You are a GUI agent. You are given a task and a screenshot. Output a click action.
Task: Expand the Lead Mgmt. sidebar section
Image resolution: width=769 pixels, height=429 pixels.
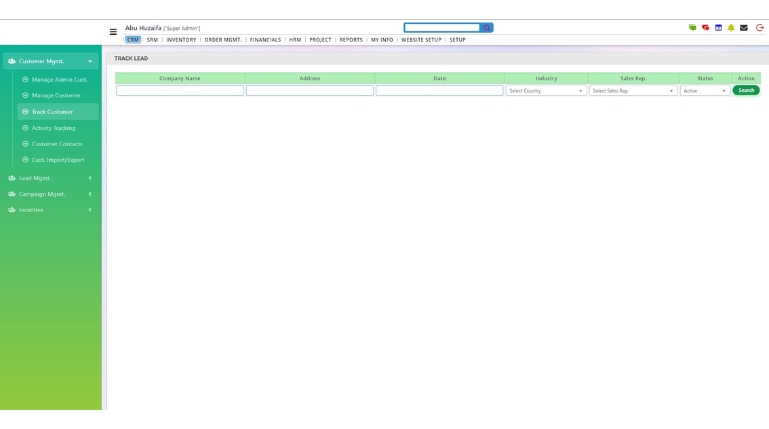click(51, 178)
